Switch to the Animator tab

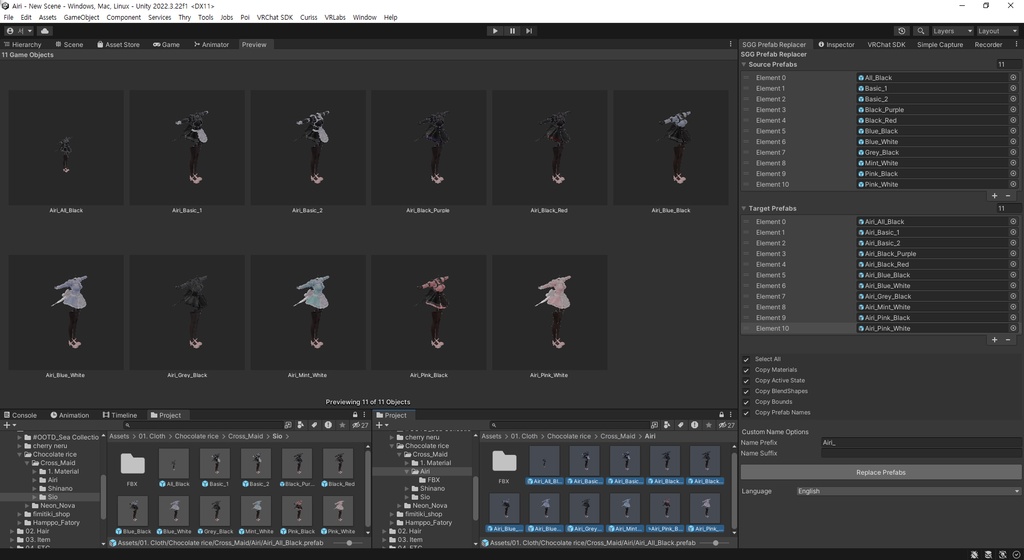(x=211, y=44)
